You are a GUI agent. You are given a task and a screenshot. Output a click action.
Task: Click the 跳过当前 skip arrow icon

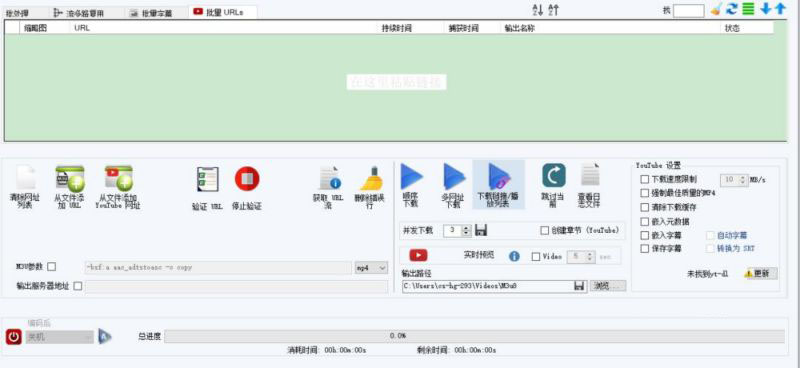click(x=554, y=175)
